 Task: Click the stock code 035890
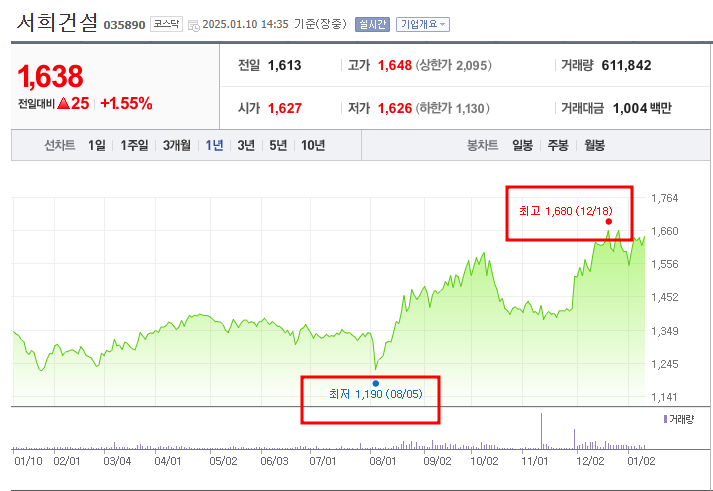[125, 25]
